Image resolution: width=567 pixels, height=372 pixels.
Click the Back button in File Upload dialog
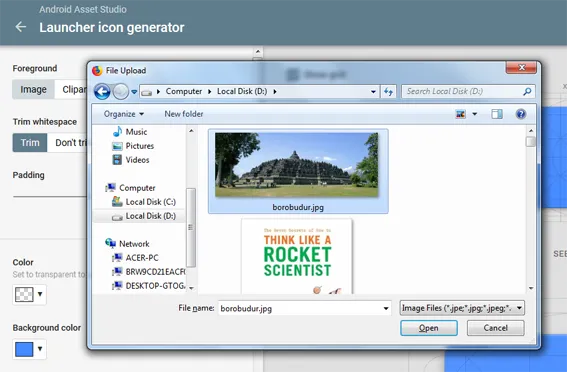[102, 92]
